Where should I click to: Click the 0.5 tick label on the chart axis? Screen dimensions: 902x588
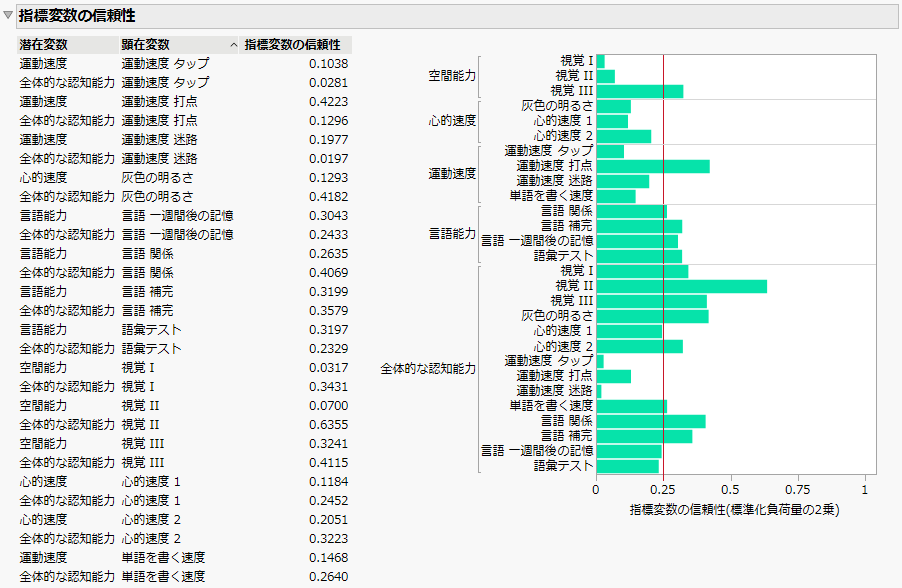pyautogui.click(x=731, y=490)
